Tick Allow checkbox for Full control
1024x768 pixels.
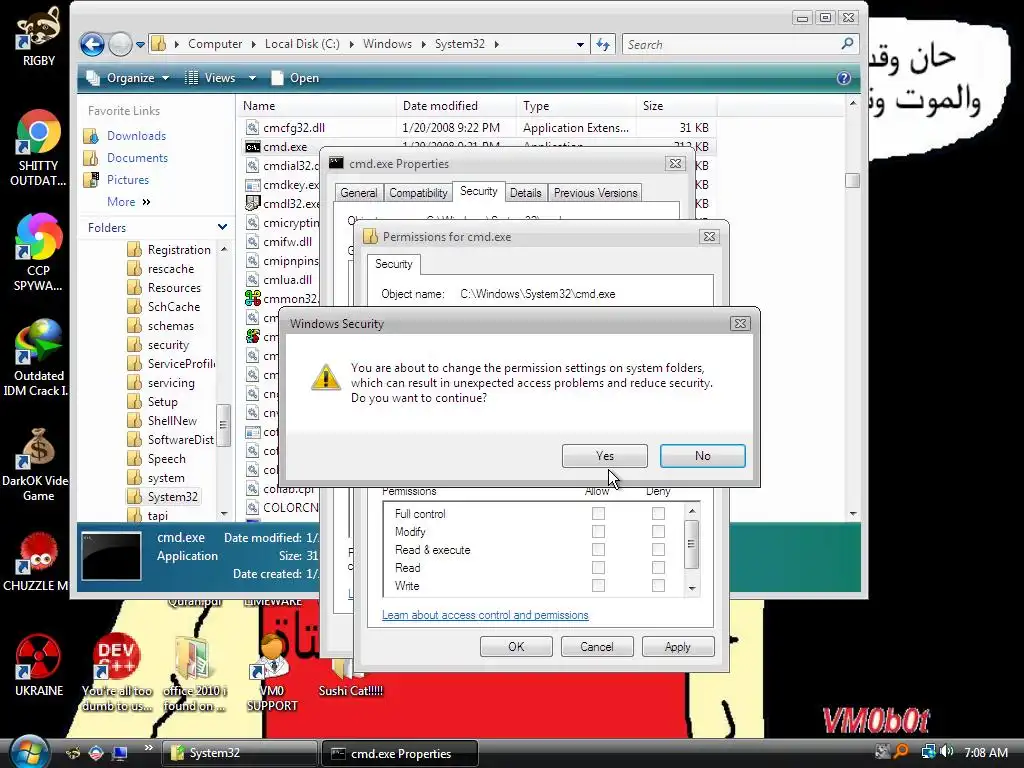598,514
